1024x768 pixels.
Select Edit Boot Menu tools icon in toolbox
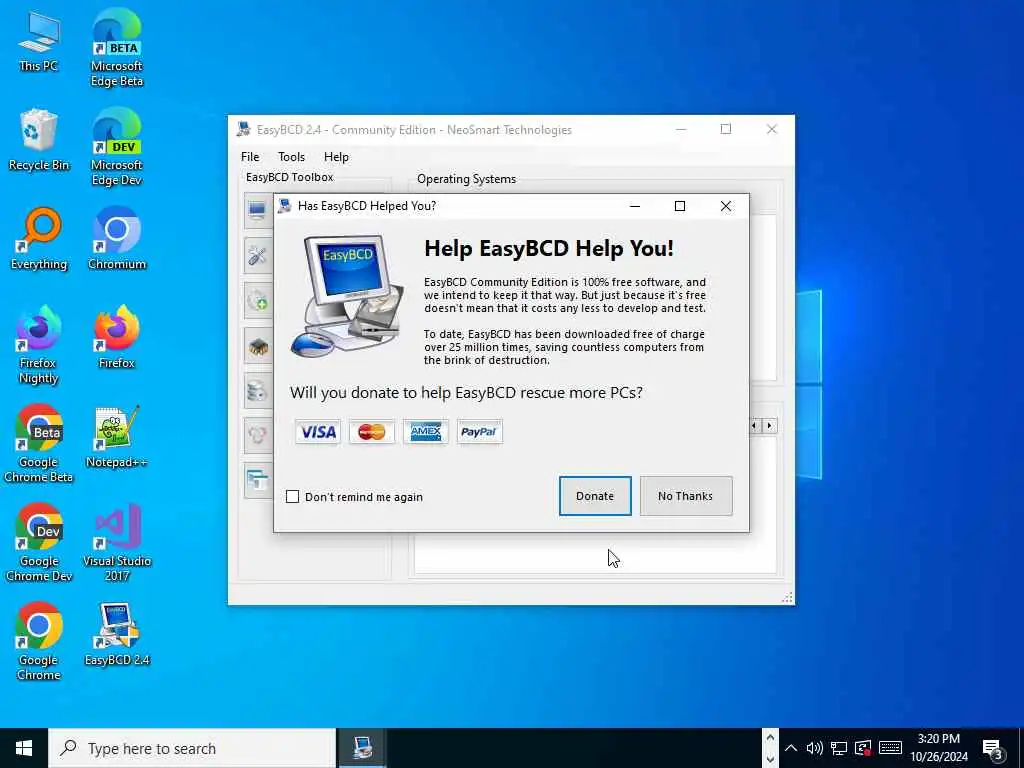coord(258,255)
